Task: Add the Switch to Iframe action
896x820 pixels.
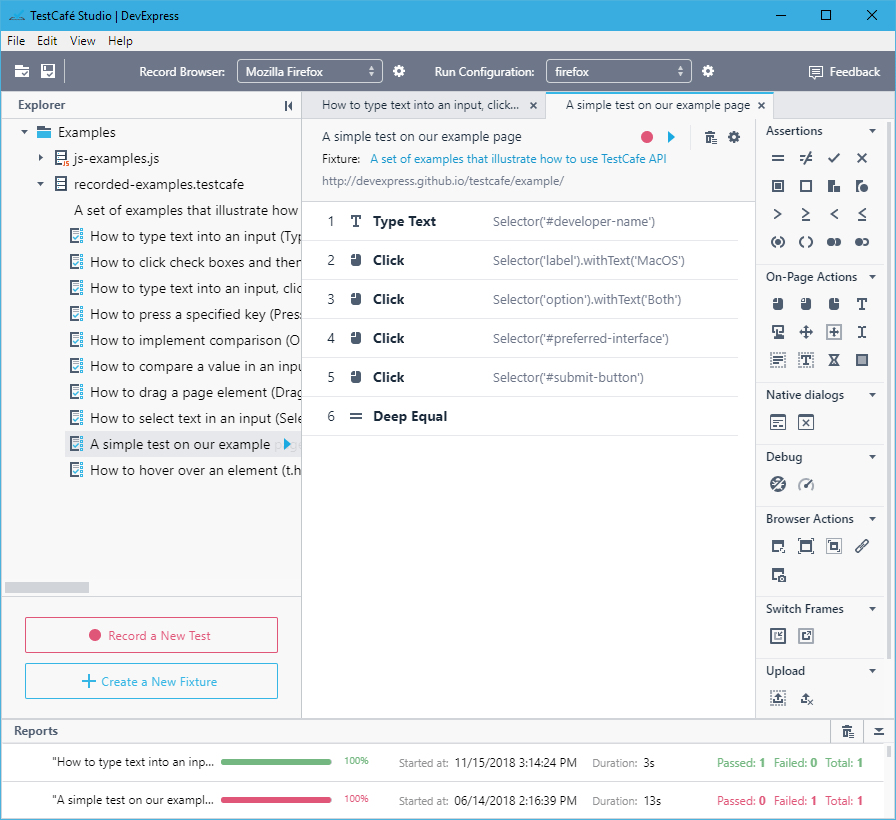Action: pos(778,636)
